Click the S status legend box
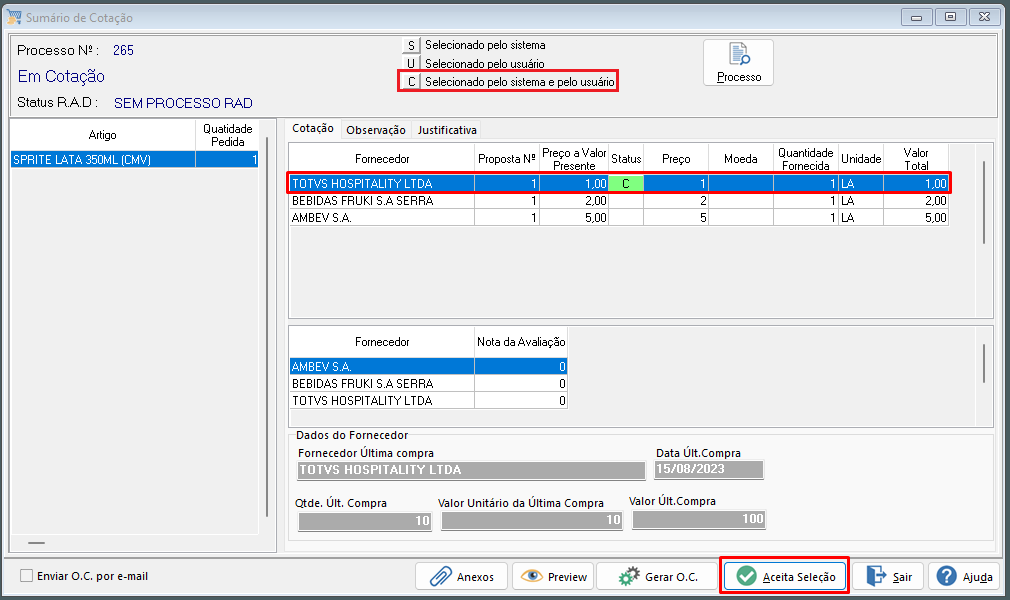 411,45
